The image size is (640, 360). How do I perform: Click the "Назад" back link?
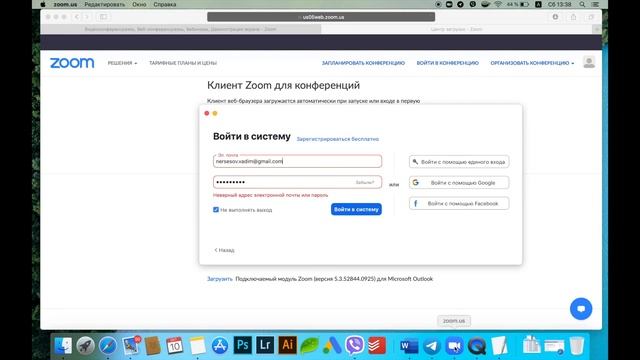[224, 250]
